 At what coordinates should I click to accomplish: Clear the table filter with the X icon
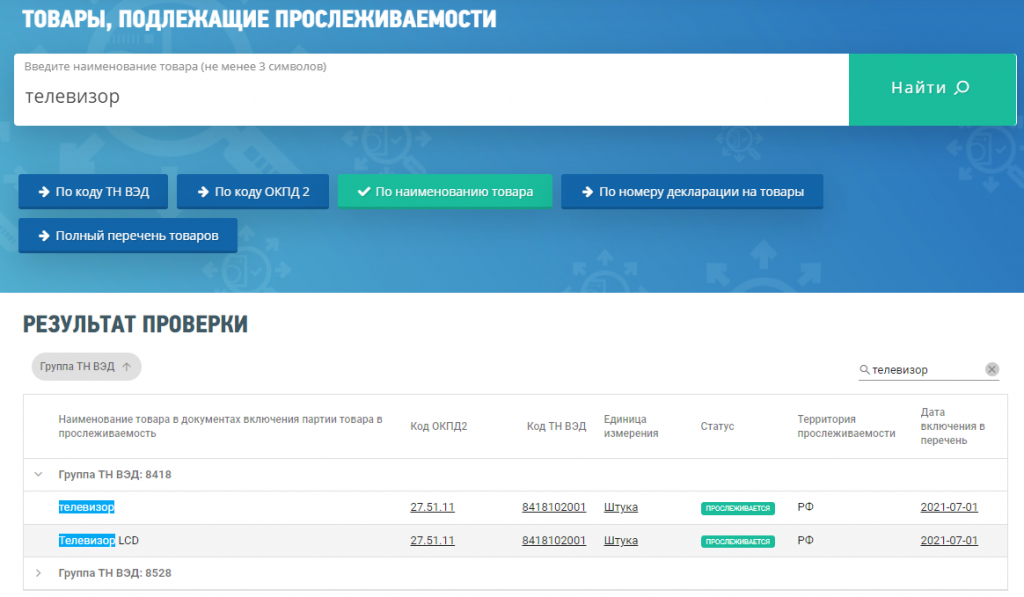click(x=992, y=369)
